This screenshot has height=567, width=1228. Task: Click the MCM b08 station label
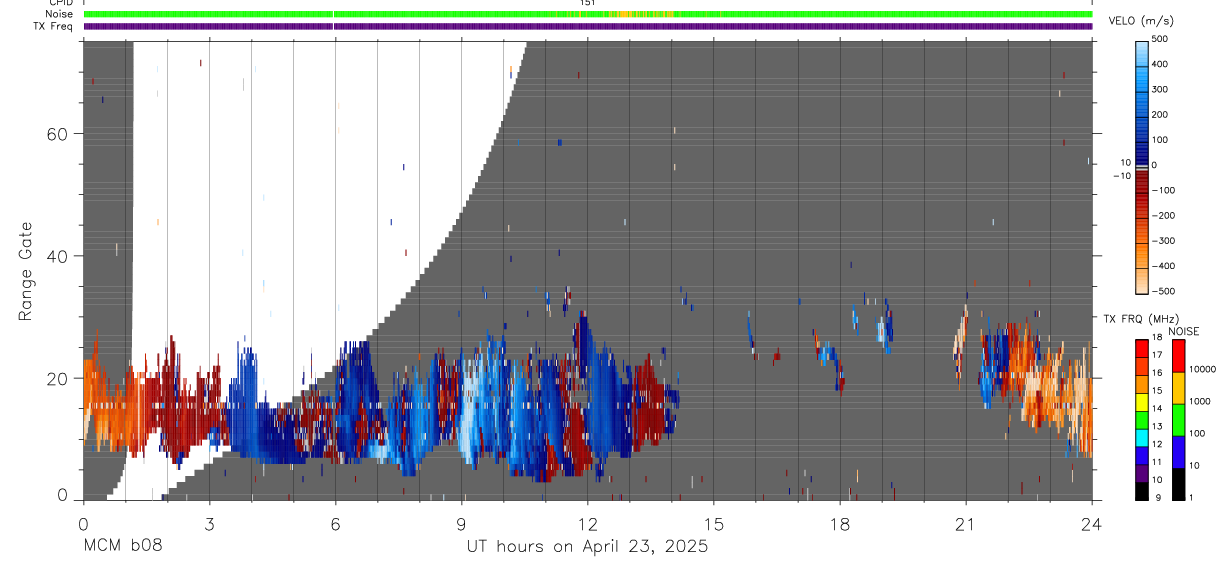(x=121, y=546)
